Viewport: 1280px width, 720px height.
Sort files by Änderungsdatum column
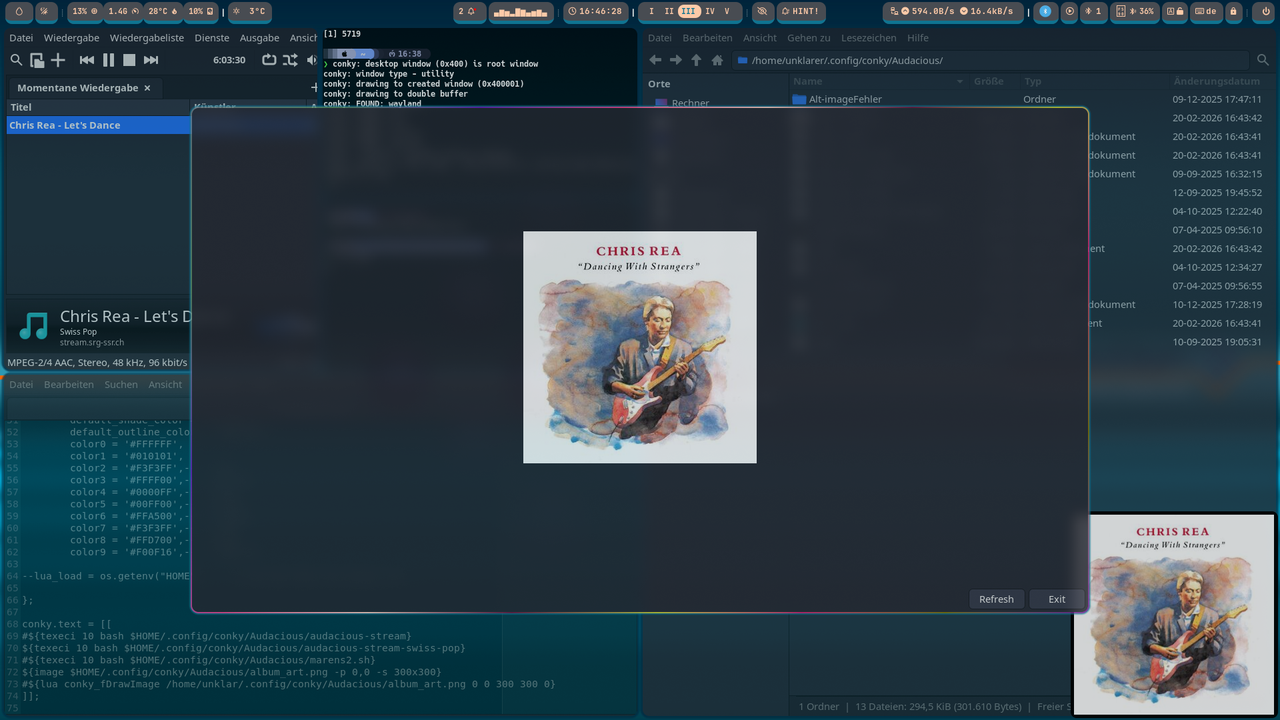tap(1217, 81)
